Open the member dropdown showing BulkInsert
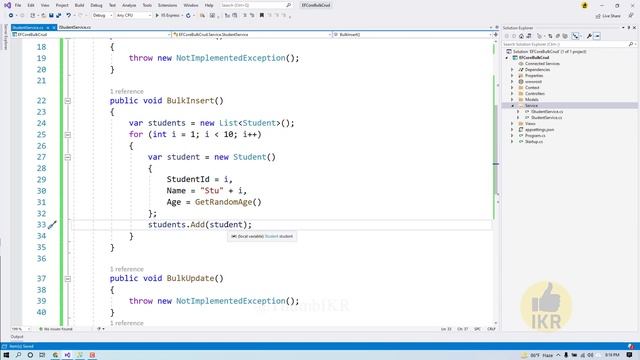 pyautogui.click(x=412, y=35)
